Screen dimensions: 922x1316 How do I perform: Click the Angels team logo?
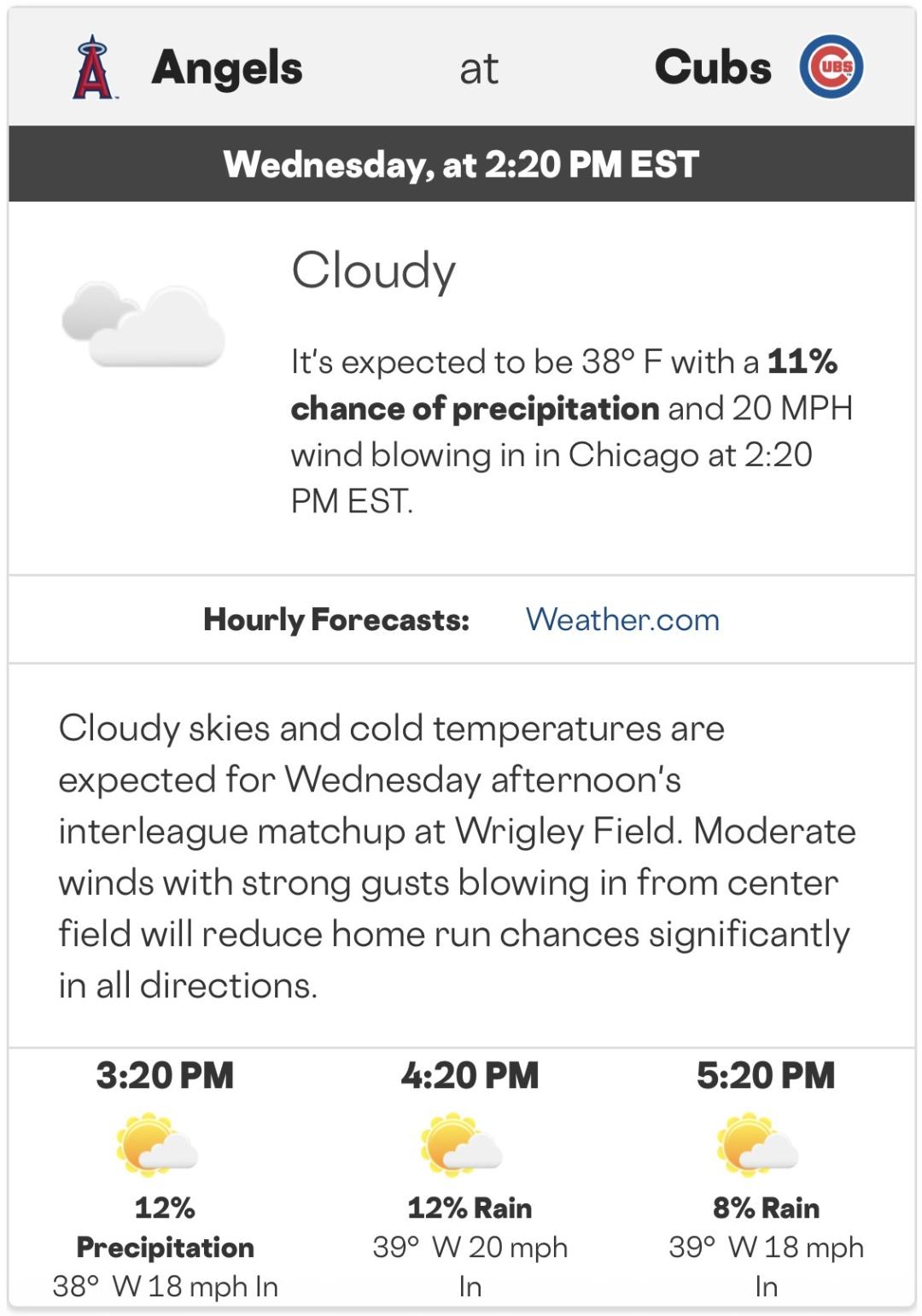coord(93,68)
